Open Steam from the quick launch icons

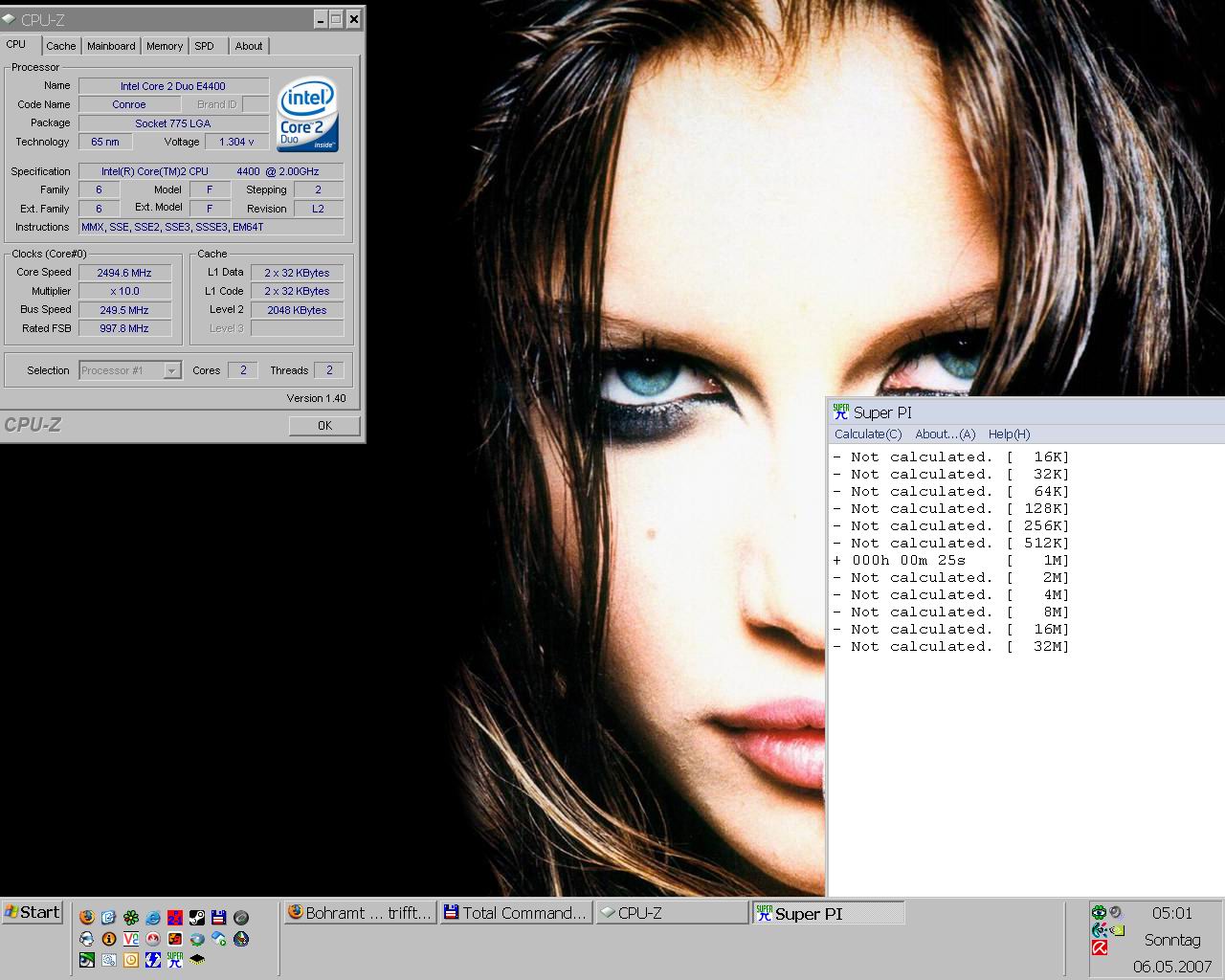click(x=196, y=917)
